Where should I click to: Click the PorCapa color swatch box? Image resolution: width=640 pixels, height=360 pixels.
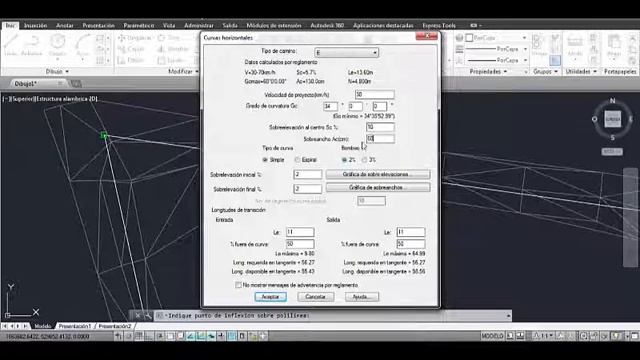pyautogui.click(x=469, y=38)
